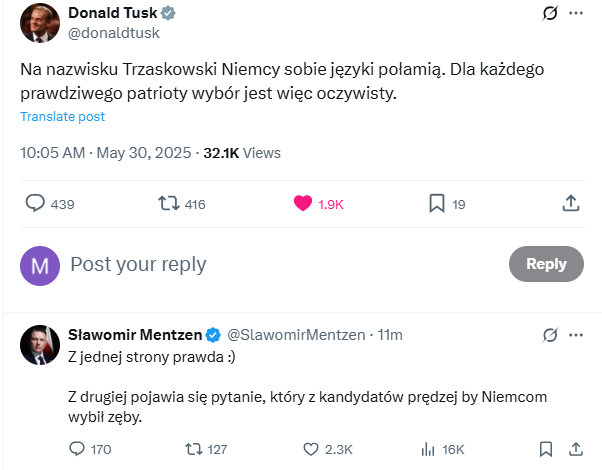Open Donald Tusk's profile picture
This screenshot has height=470, width=602.
(x=39, y=22)
